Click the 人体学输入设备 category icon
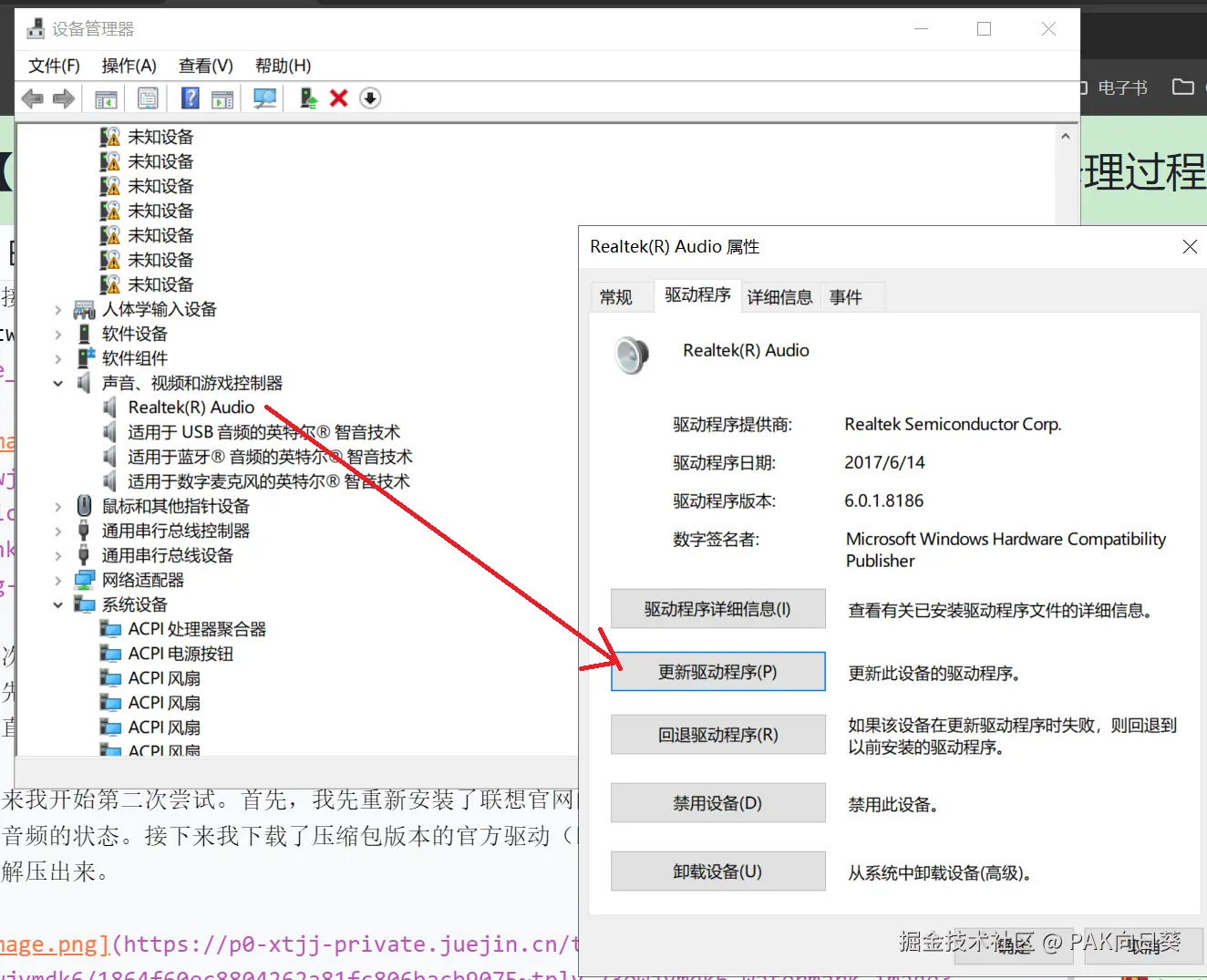This screenshot has height=980, width=1207. click(84, 309)
